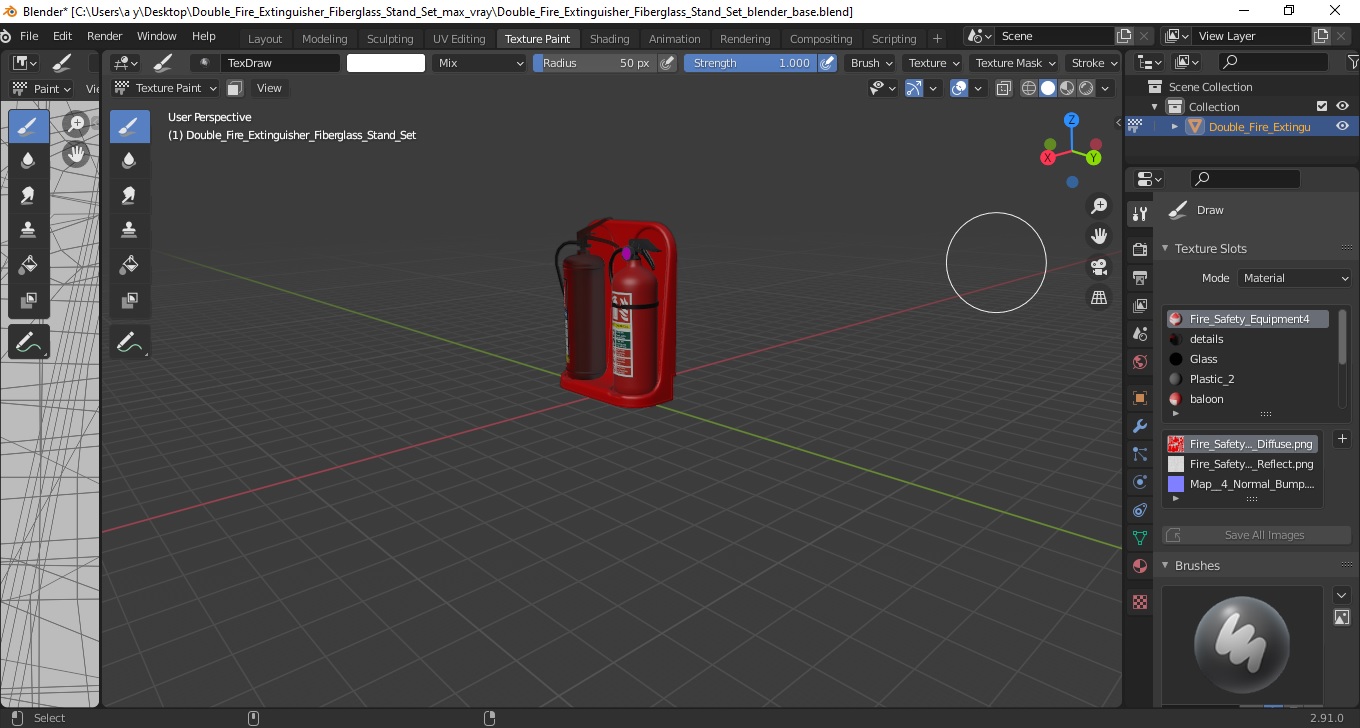Viewport: 1360px width, 728px height.
Task: Add a texture slot with plus button
Action: [1342, 439]
